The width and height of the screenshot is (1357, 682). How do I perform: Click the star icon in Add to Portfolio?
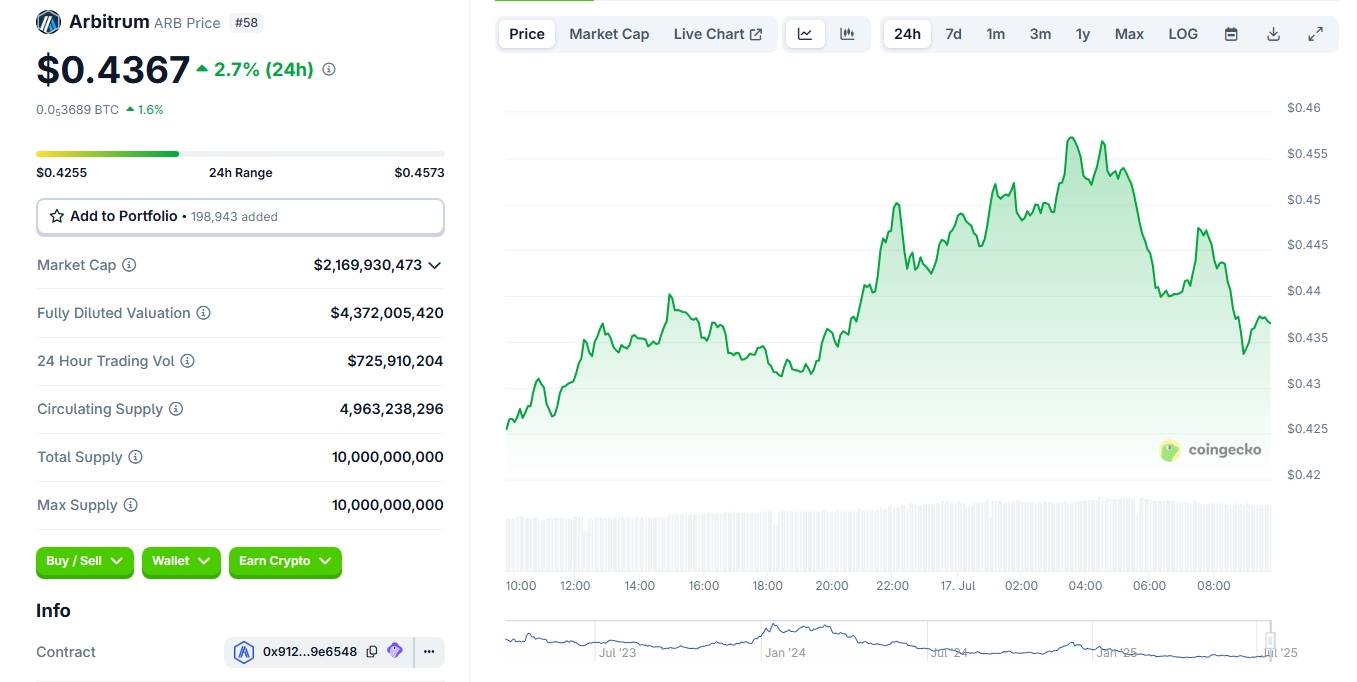click(x=57, y=216)
